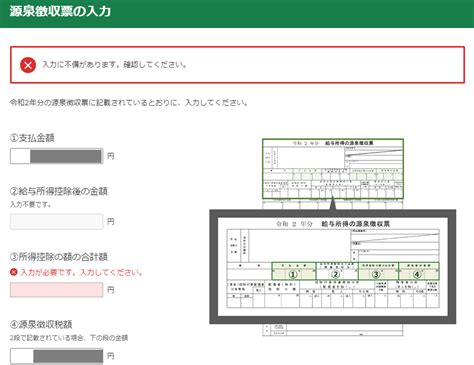The image size is (474, 365).
Task: Click the ③所得控除の額の合計額 label
Action: pyautogui.click(x=59, y=257)
